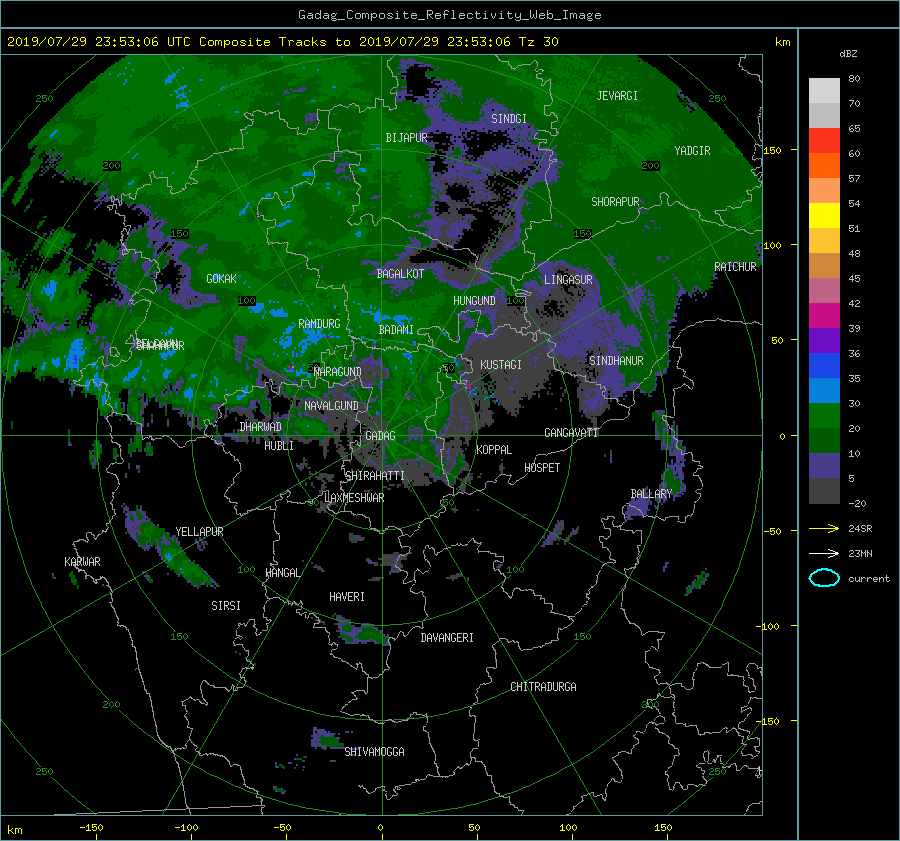Select the 65 dBZ red color swatch
The height and width of the screenshot is (841, 900).
[824, 140]
